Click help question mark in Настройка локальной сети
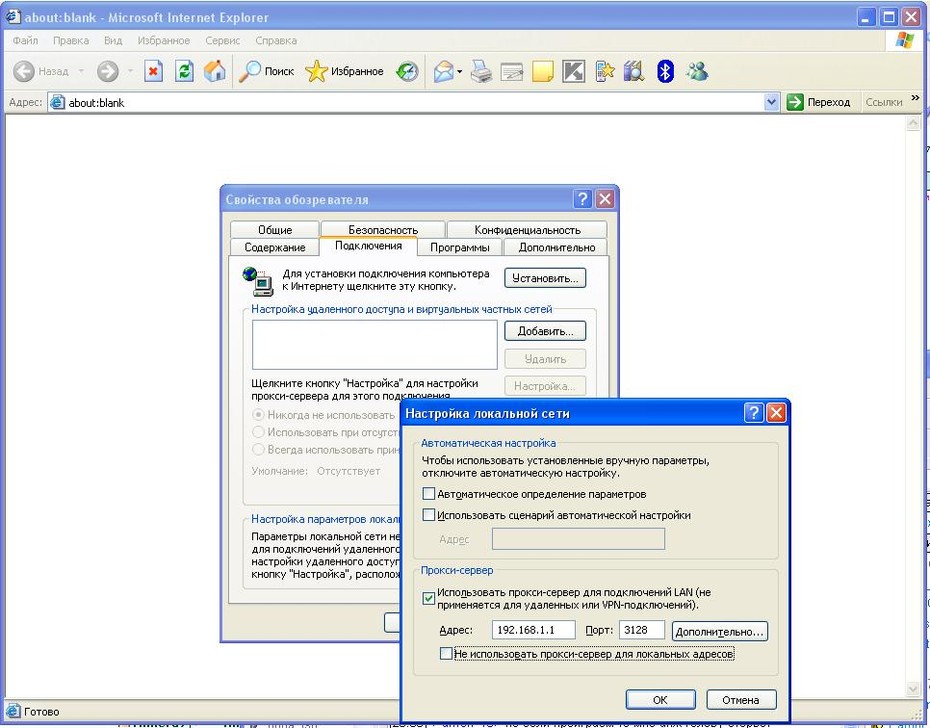The image size is (930, 728). click(753, 412)
